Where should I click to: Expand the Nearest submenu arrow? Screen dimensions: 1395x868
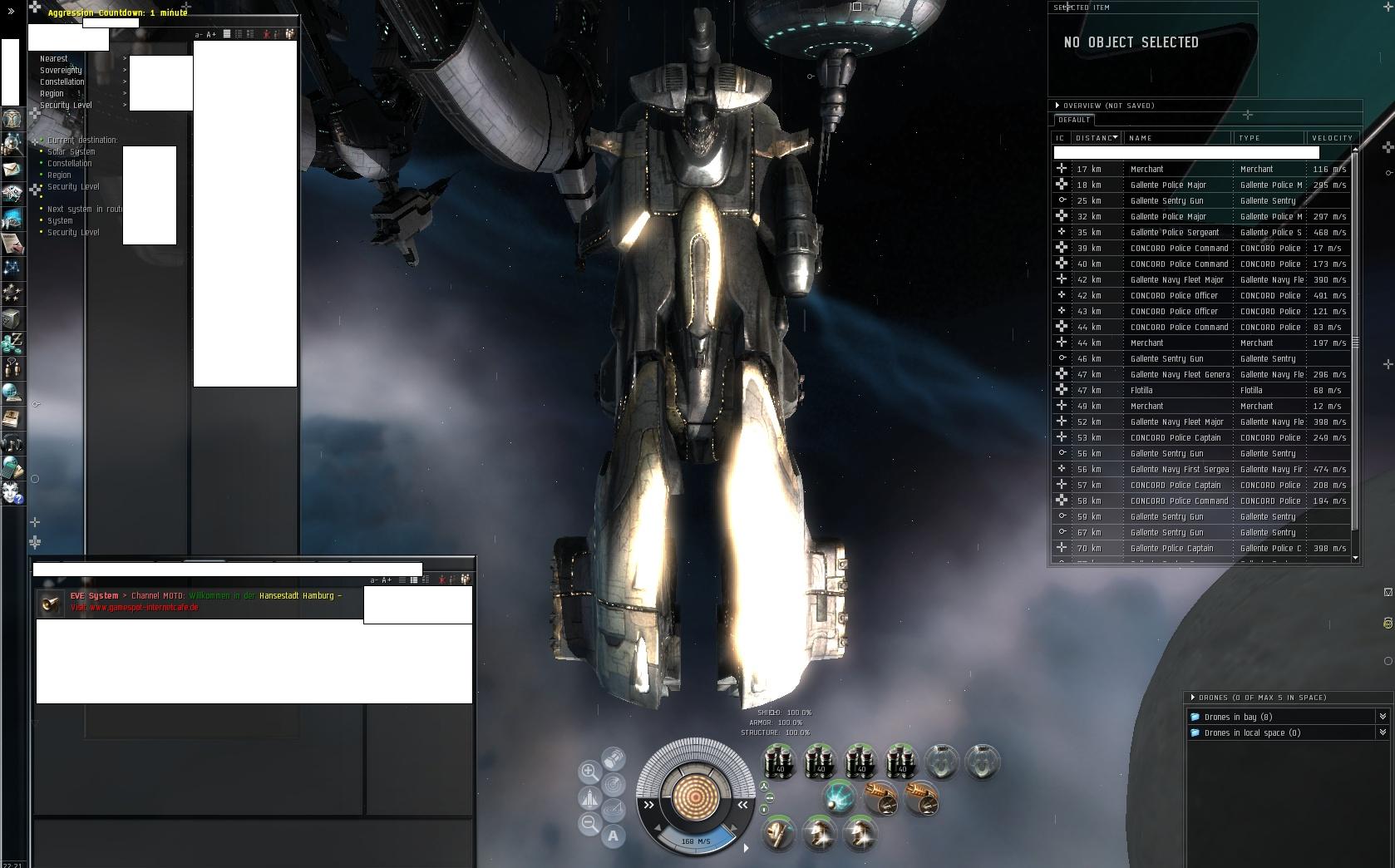coord(125,58)
